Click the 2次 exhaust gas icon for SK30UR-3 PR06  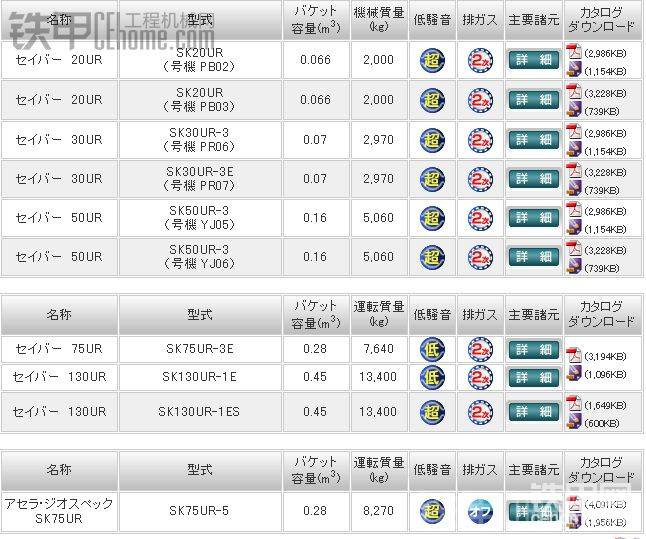click(x=480, y=140)
